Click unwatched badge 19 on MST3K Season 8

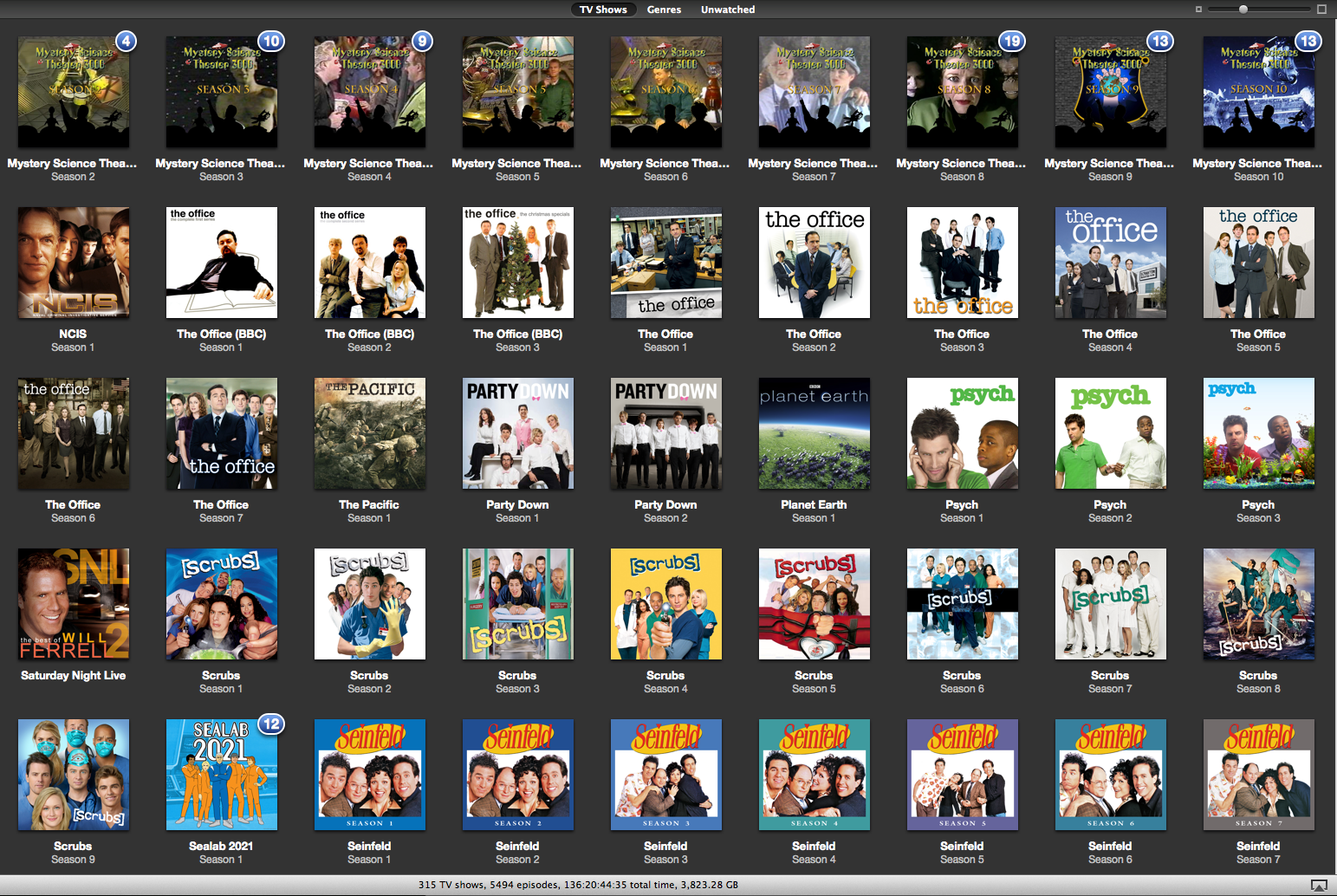tap(1012, 41)
